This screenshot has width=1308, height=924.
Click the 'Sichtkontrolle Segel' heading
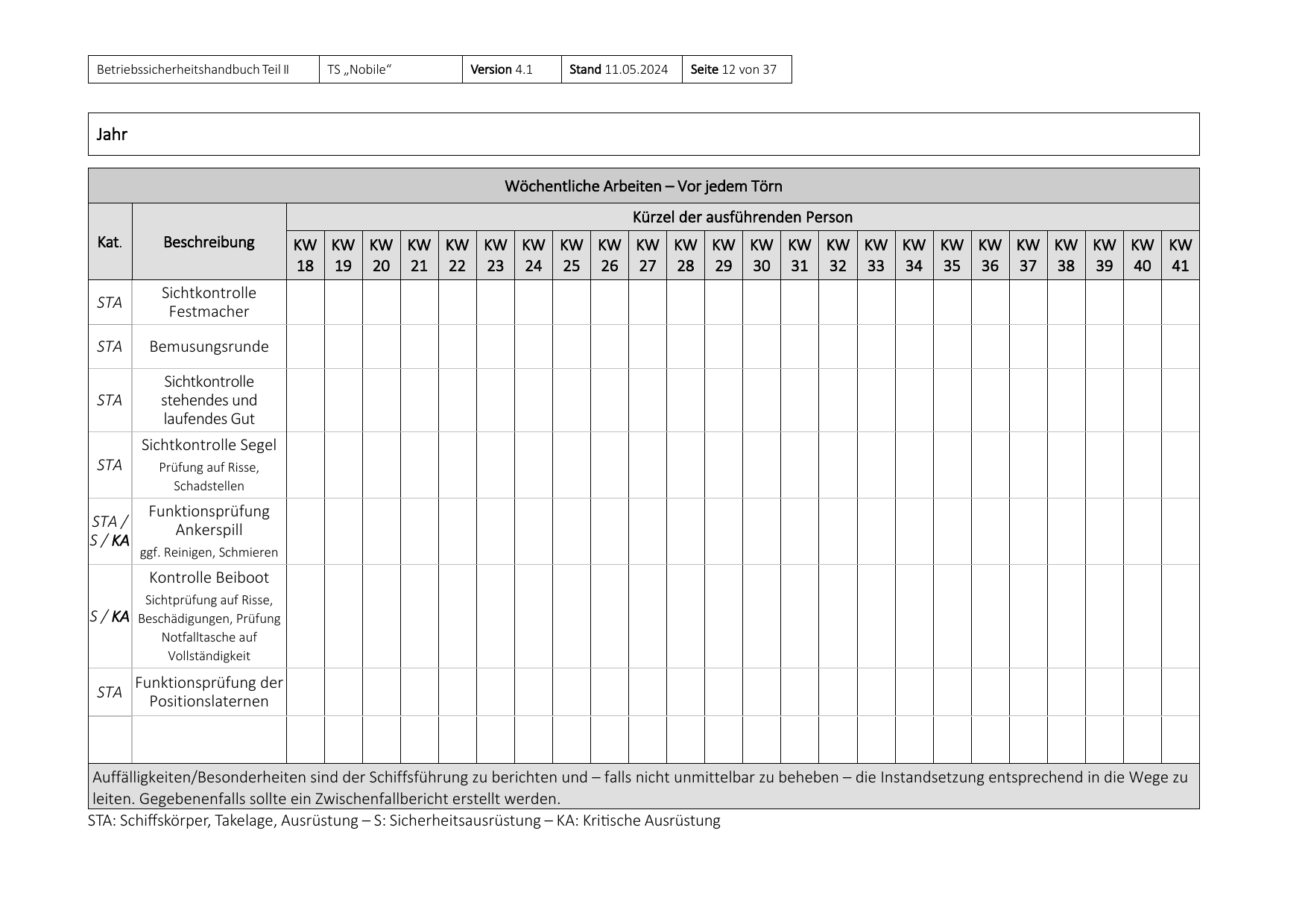[x=209, y=445]
